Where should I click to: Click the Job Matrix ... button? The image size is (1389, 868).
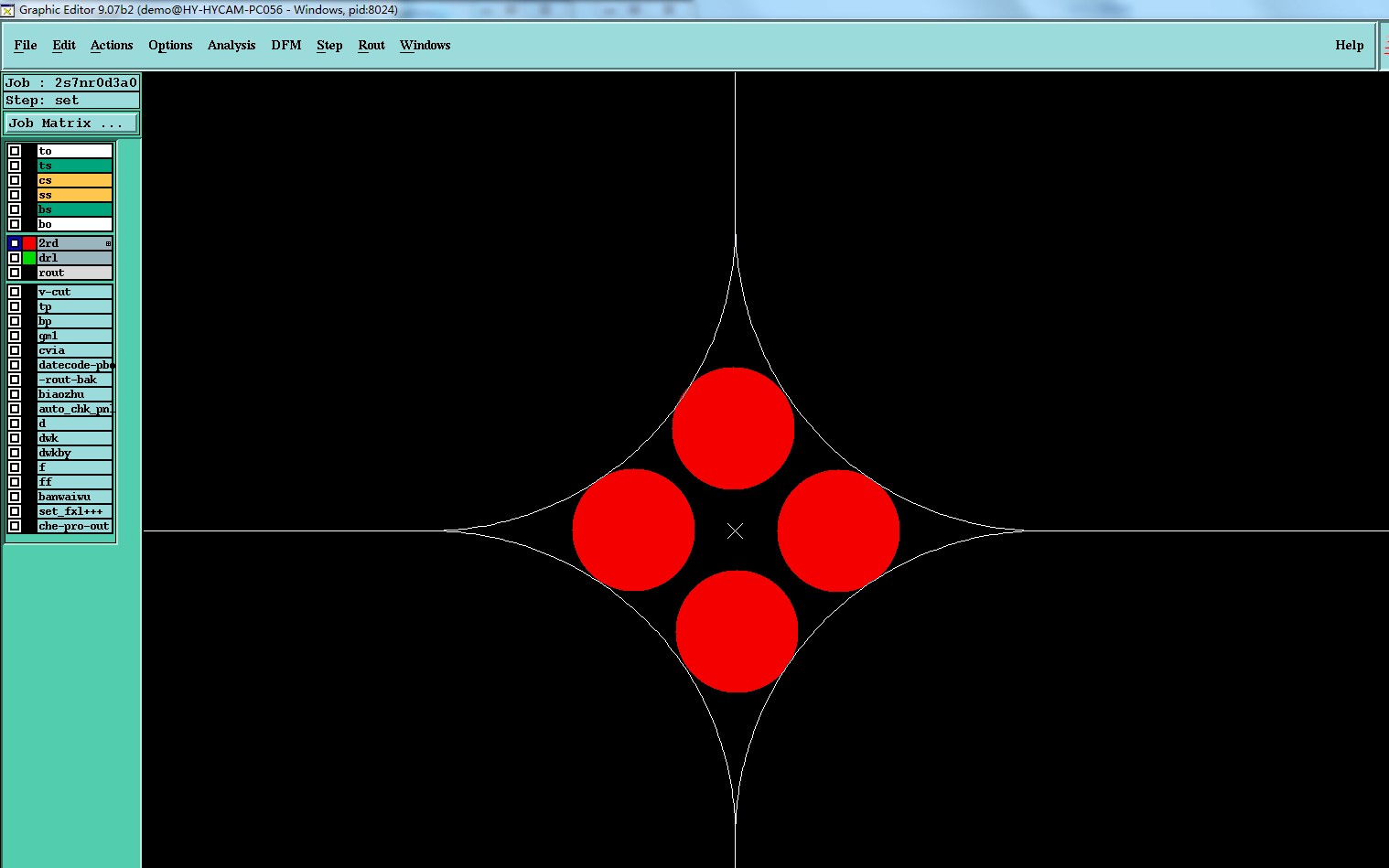pyautogui.click(x=71, y=123)
